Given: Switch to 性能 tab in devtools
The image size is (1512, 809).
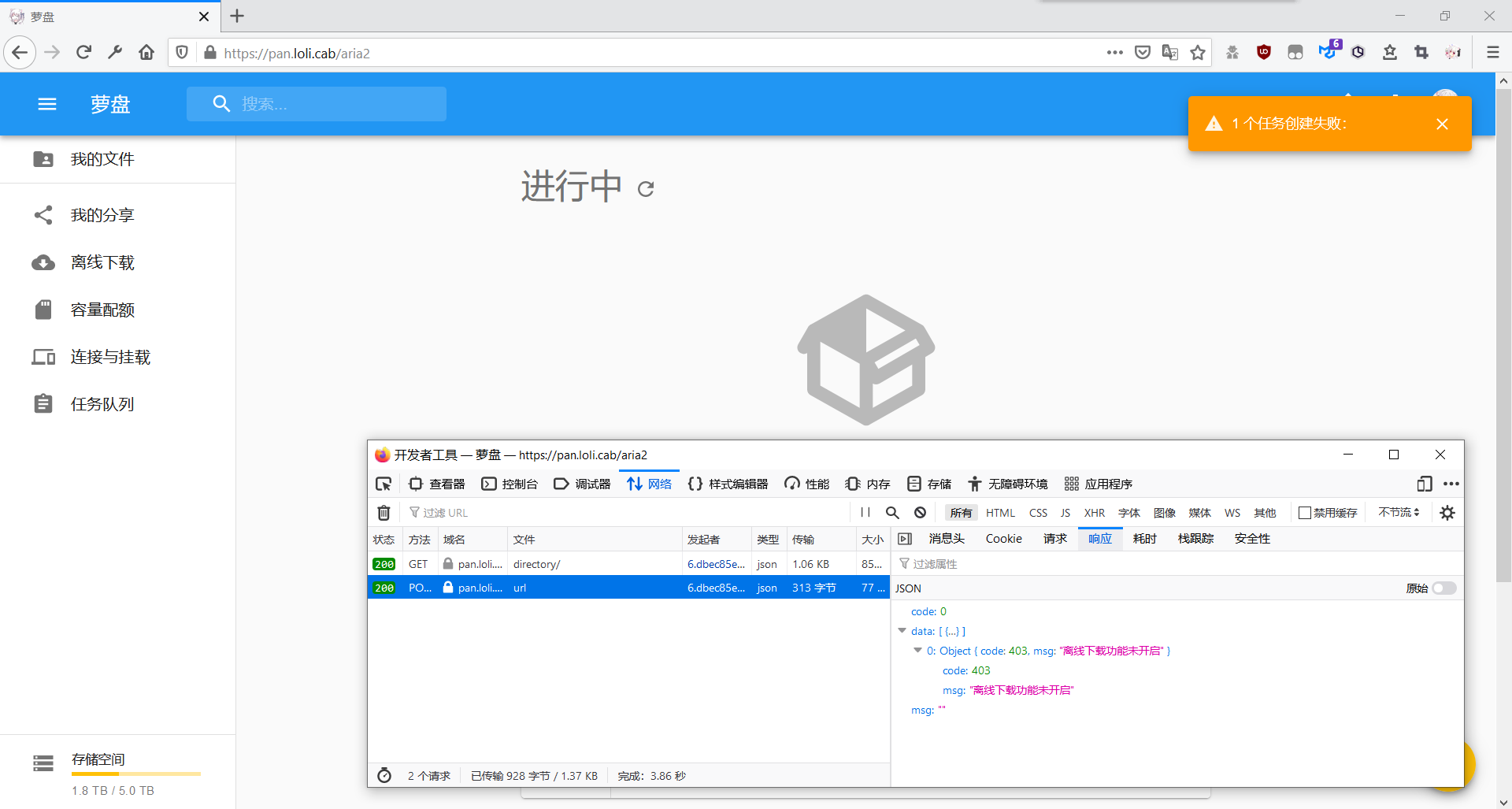Looking at the screenshot, I should [807, 484].
